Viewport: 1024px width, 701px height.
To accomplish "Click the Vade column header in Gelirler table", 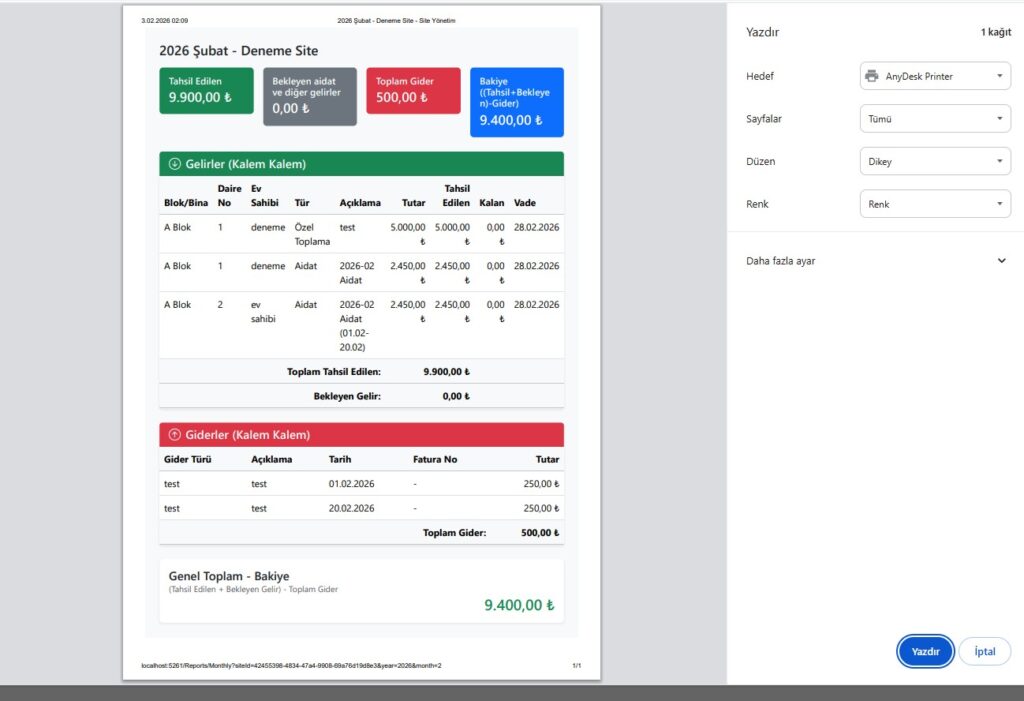I will point(525,203).
